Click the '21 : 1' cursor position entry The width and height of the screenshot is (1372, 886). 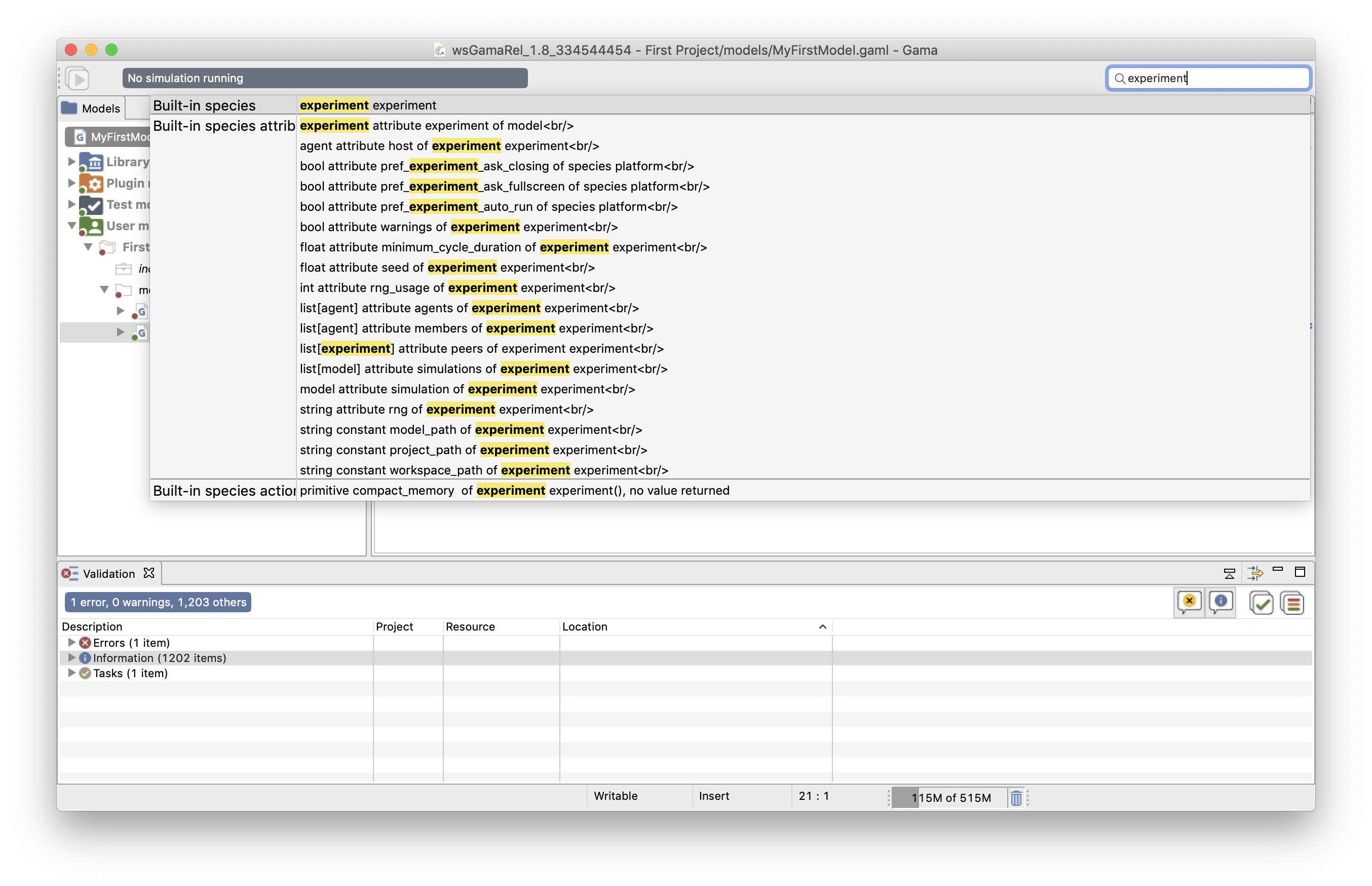814,796
